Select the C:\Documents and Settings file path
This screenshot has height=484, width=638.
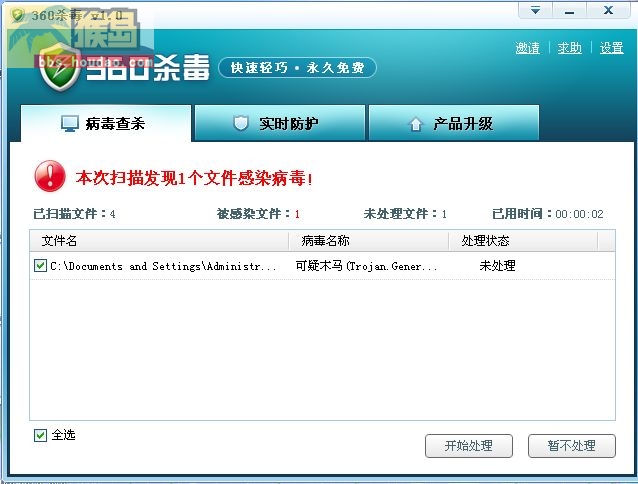163,266
